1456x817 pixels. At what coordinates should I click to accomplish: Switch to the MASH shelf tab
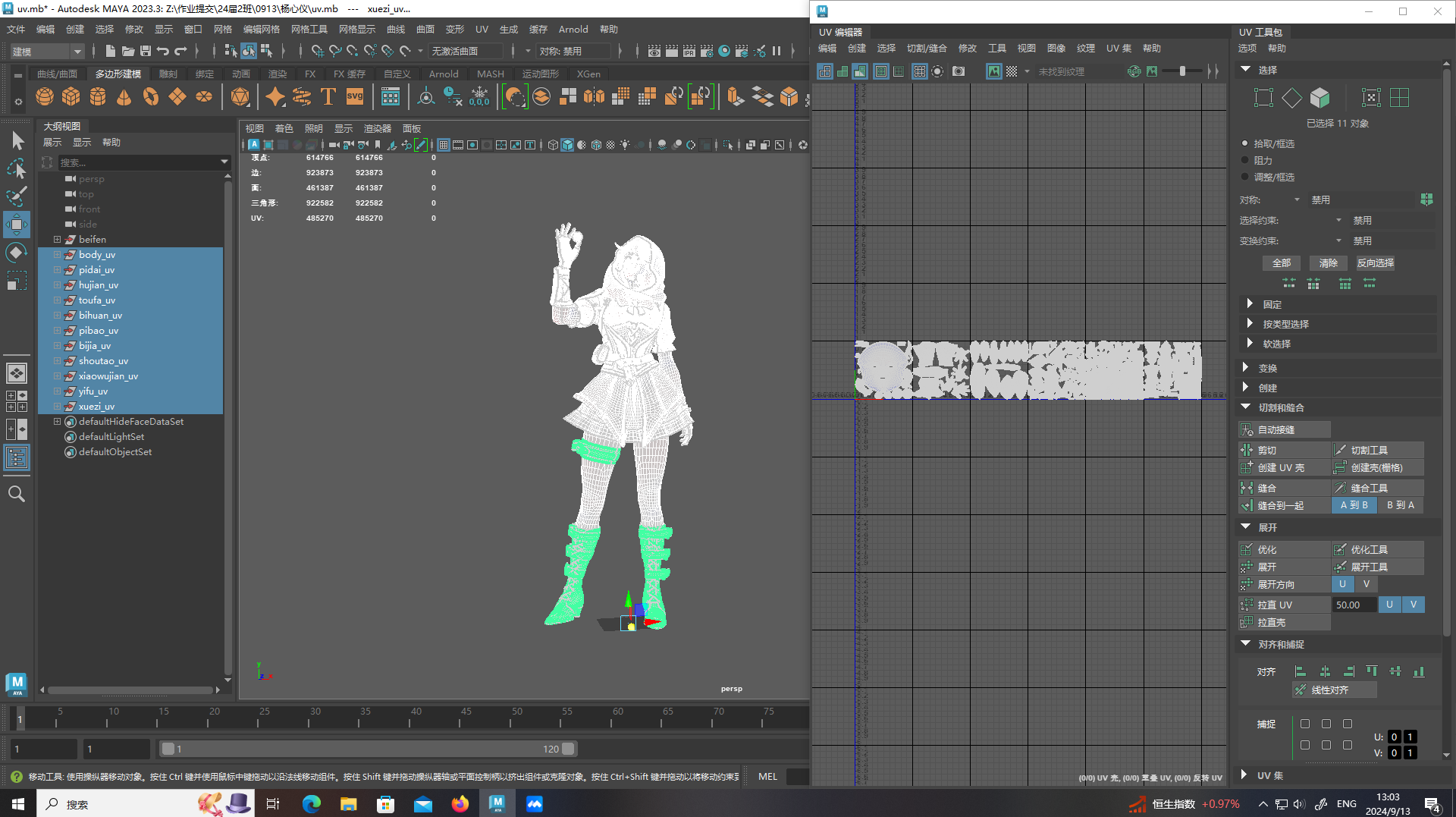(x=491, y=74)
